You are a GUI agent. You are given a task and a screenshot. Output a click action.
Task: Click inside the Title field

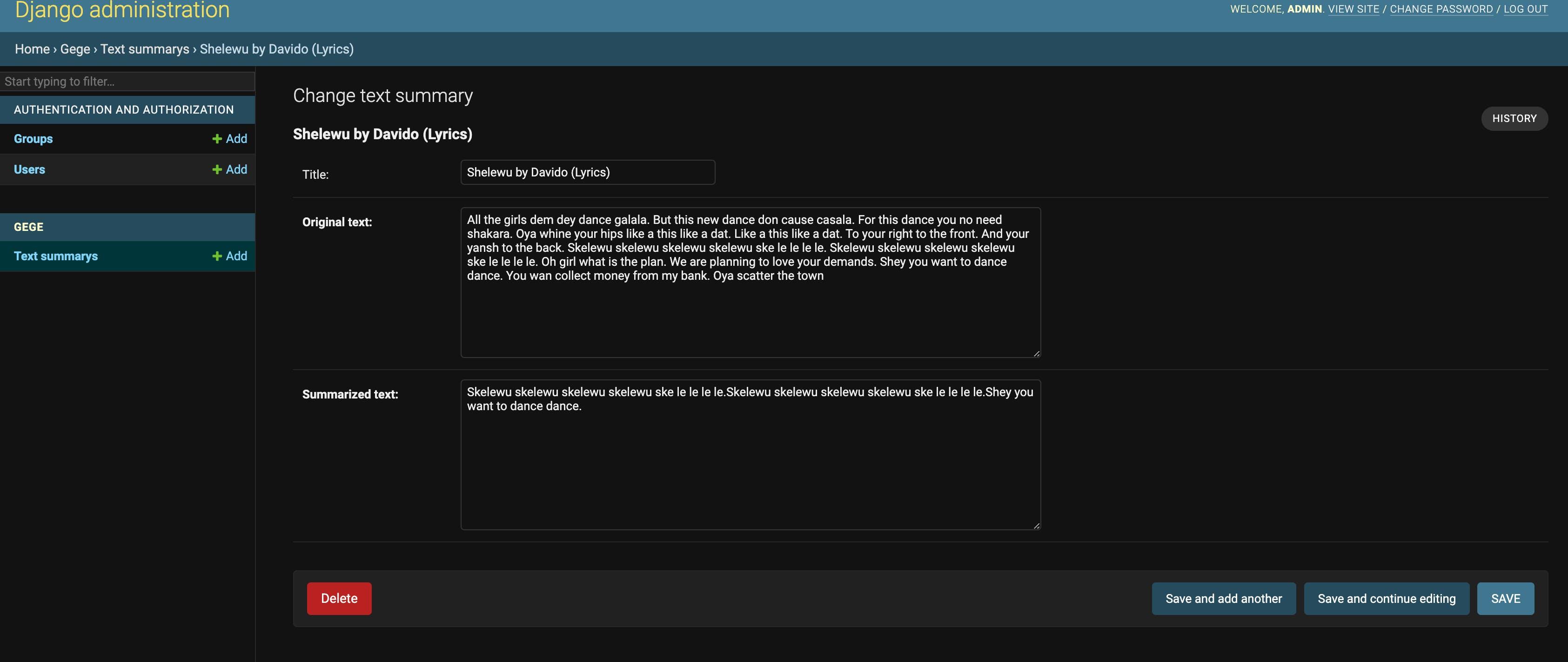[586, 172]
